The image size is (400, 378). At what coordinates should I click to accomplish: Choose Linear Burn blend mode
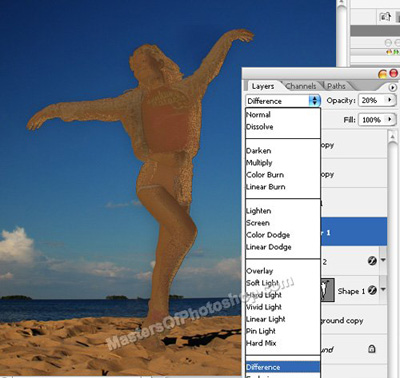[266, 187]
